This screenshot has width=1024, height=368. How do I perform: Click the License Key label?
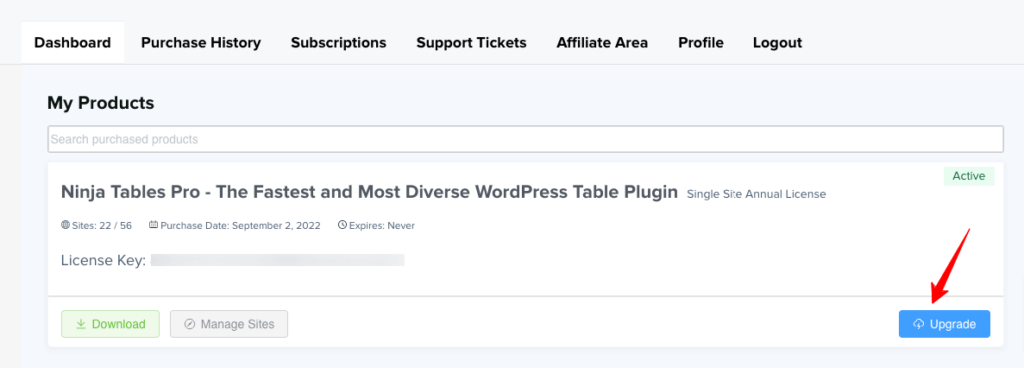tap(103, 261)
